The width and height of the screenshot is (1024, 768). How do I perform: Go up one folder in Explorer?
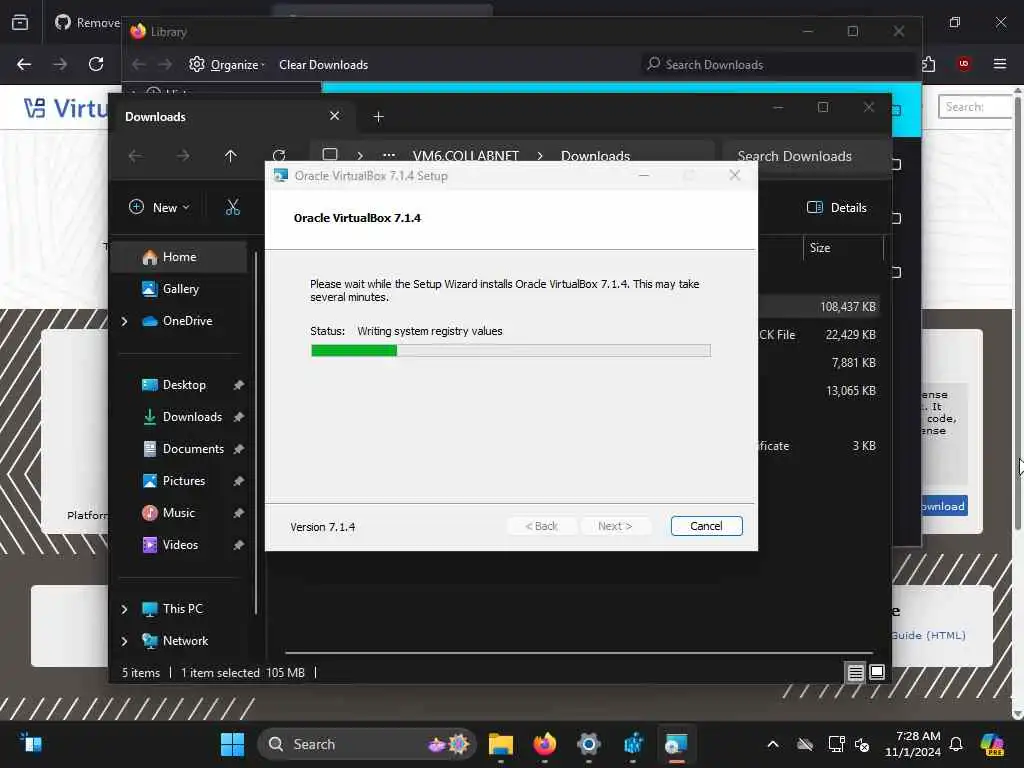(230, 156)
